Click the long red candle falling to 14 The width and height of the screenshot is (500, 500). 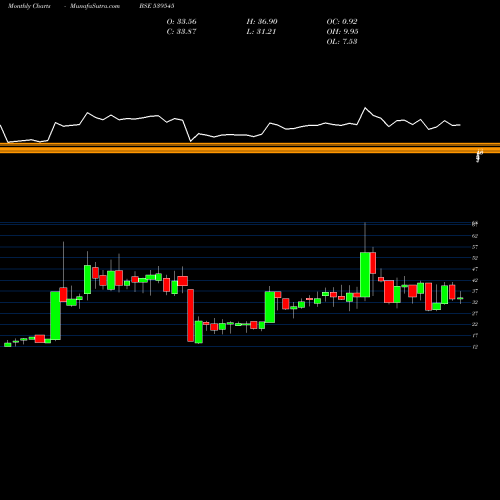tap(190, 315)
